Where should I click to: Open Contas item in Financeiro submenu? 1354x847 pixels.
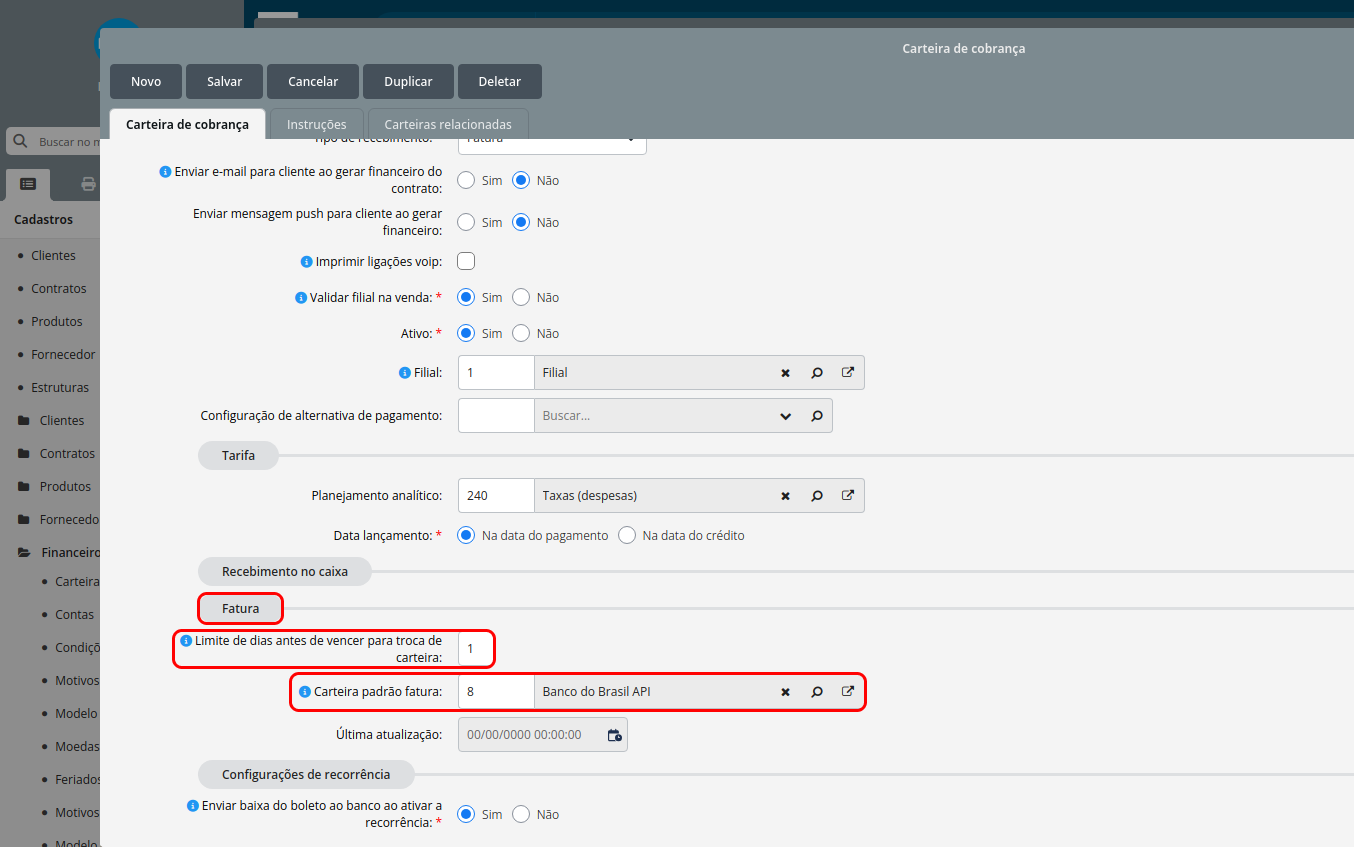coord(75,614)
